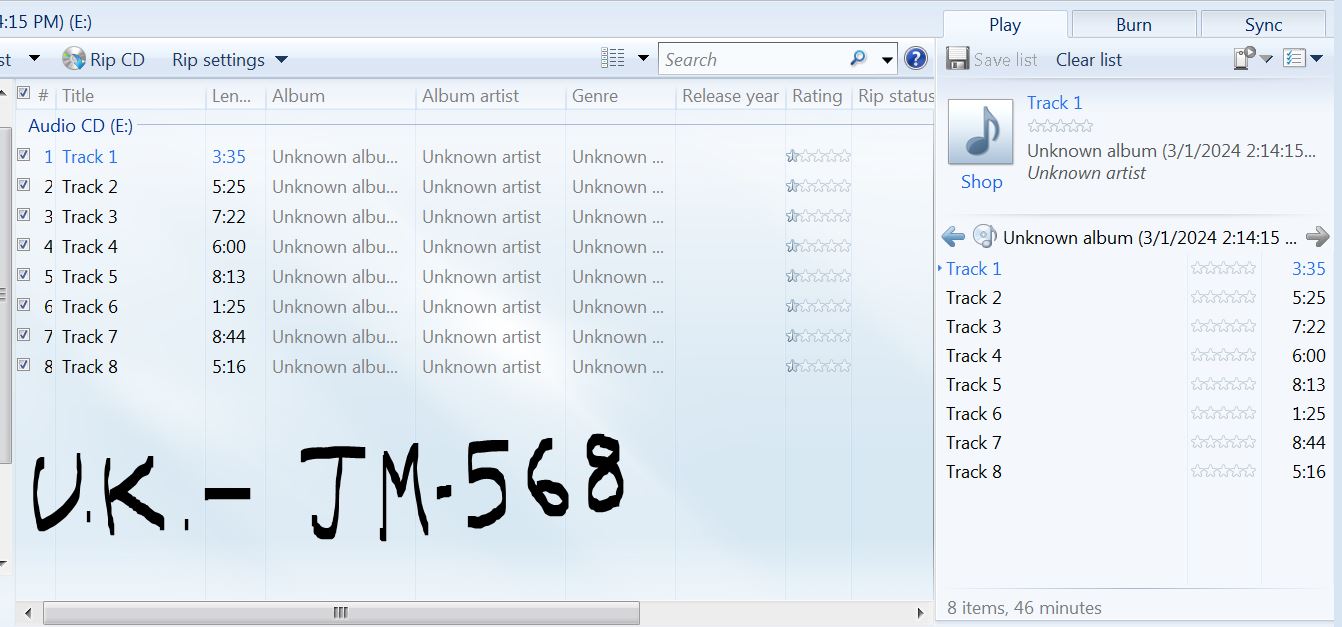The width and height of the screenshot is (1342, 627).
Task: Click the Clear list button
Action: coord(1088,60)
